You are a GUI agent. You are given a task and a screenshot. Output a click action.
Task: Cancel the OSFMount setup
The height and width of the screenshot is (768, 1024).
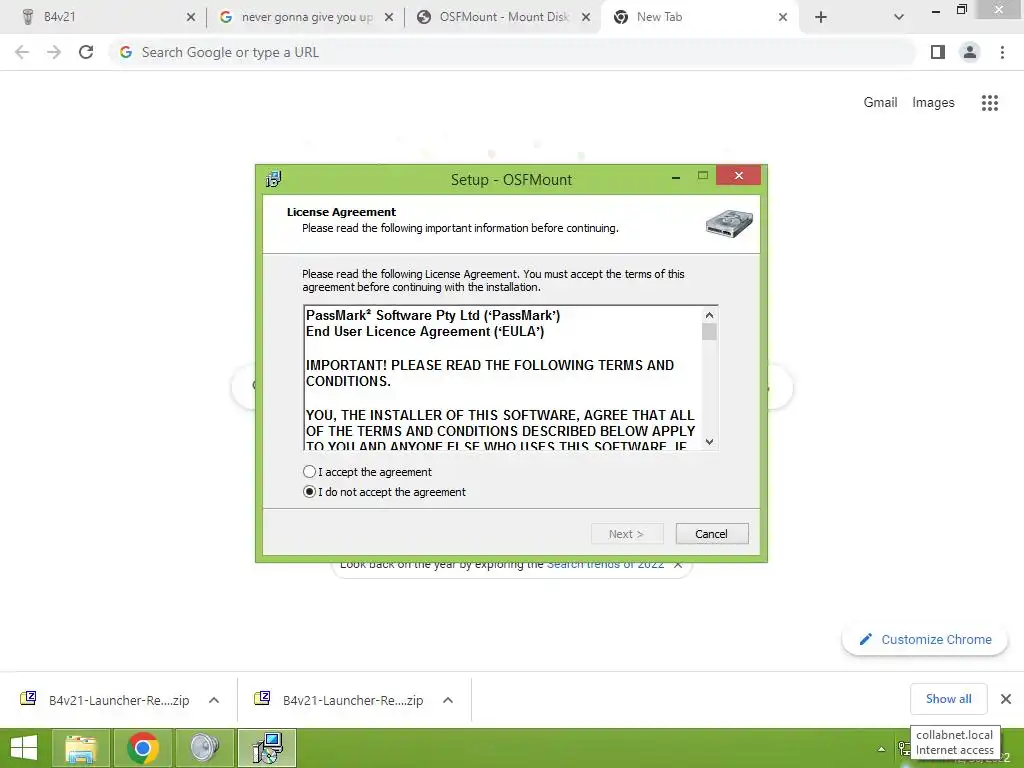pyautogui.click(x=712, y=534)
